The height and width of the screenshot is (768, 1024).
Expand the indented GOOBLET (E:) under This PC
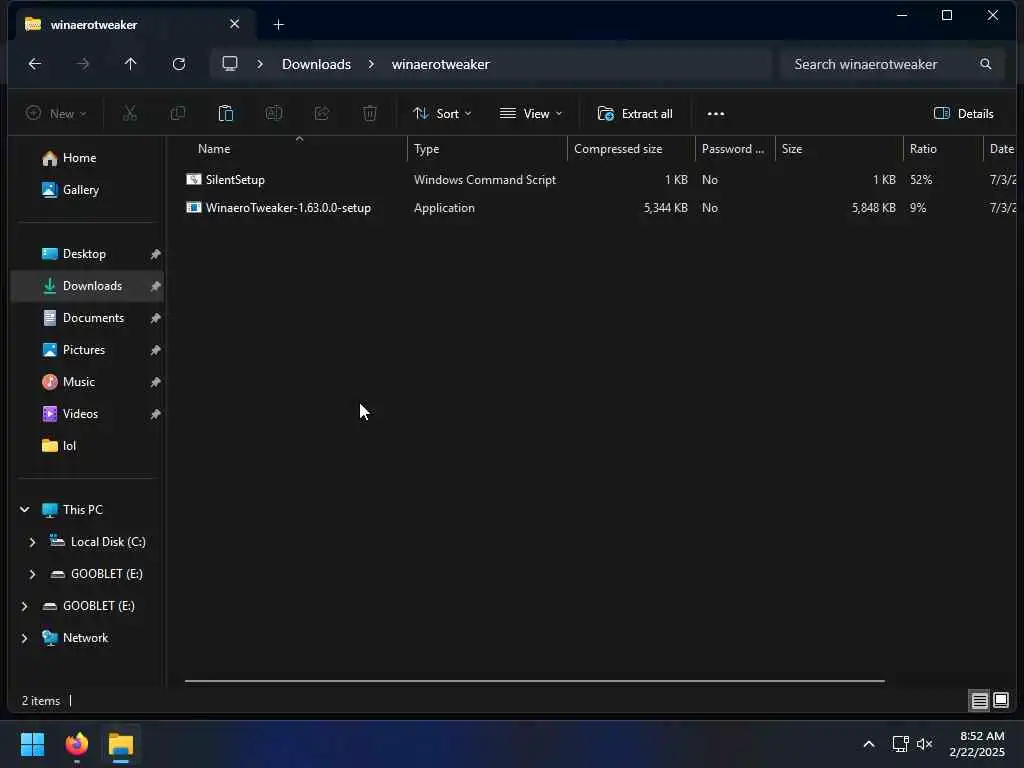pos(32,574)
